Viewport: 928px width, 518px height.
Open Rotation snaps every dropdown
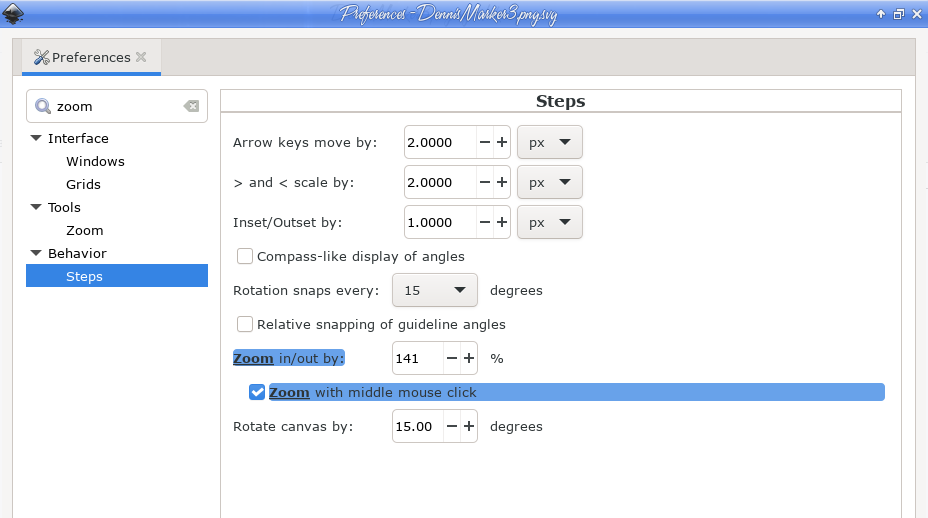click(x=435, y=290)
